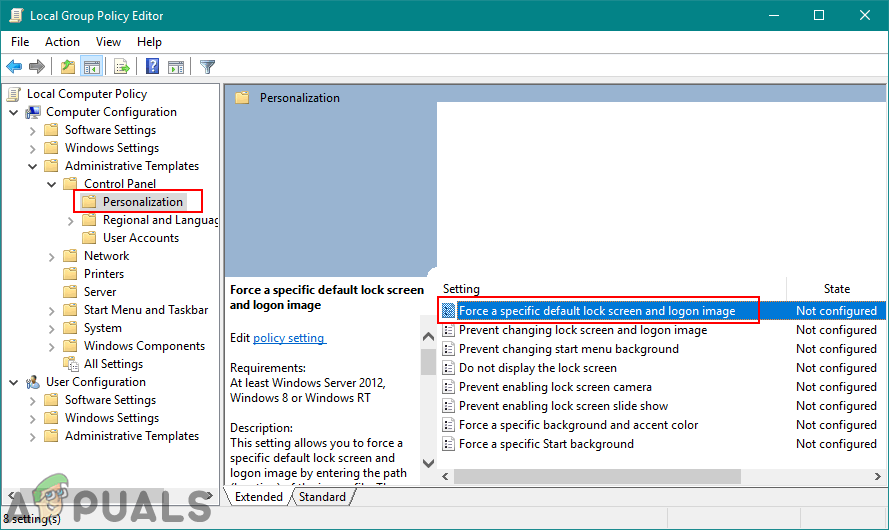Click the Computer Configuration icon
The width and height of the screenshot is (889, 530).
coord(33,112)
